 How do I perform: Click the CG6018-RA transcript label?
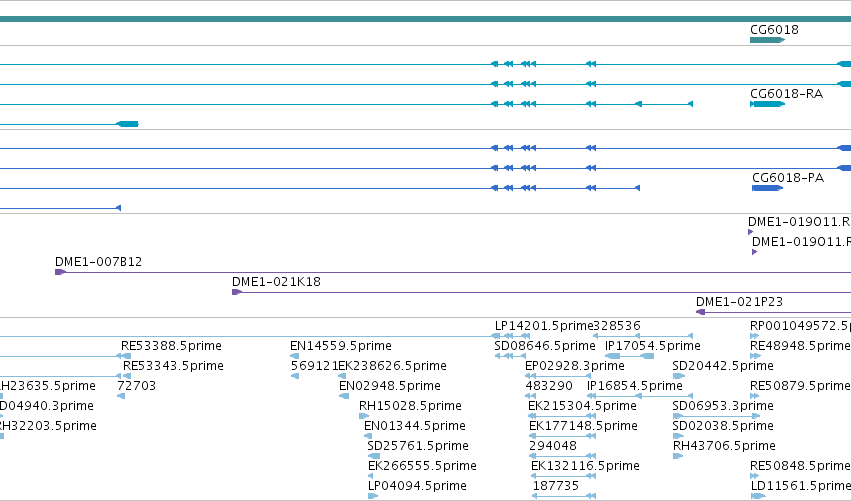point(786,94)
